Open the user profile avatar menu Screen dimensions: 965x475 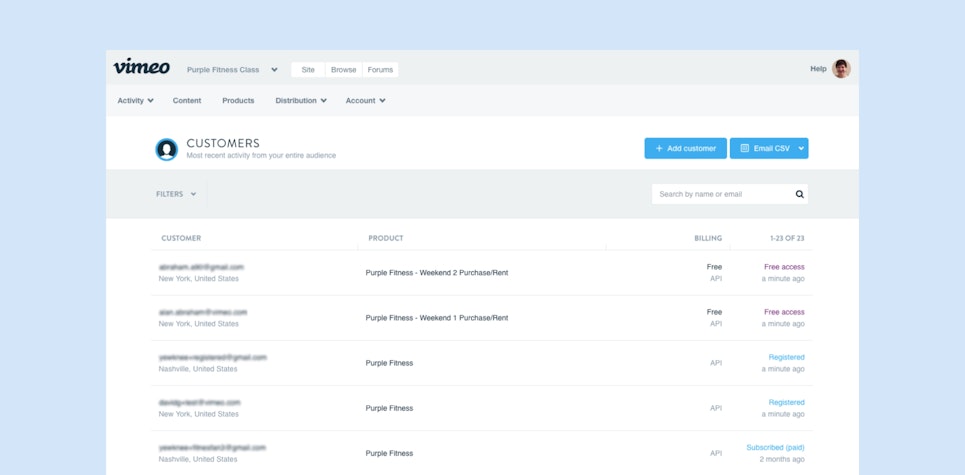841,69
